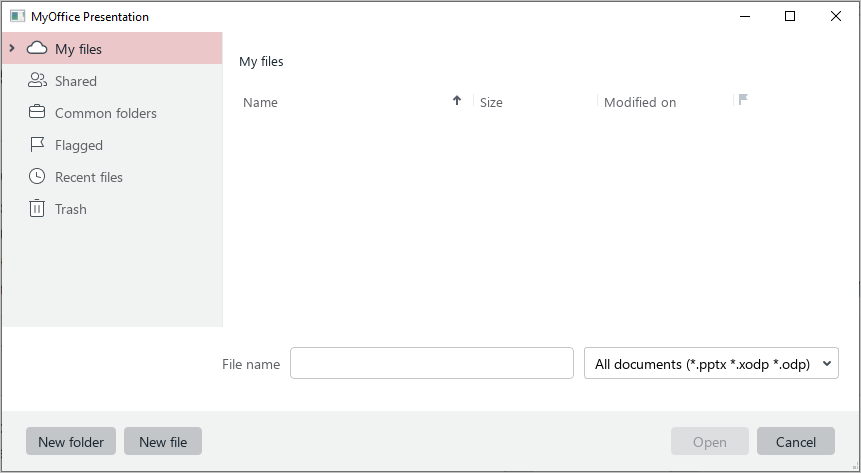
Task: Click the Shared people icon
Action: coord(37,80)
